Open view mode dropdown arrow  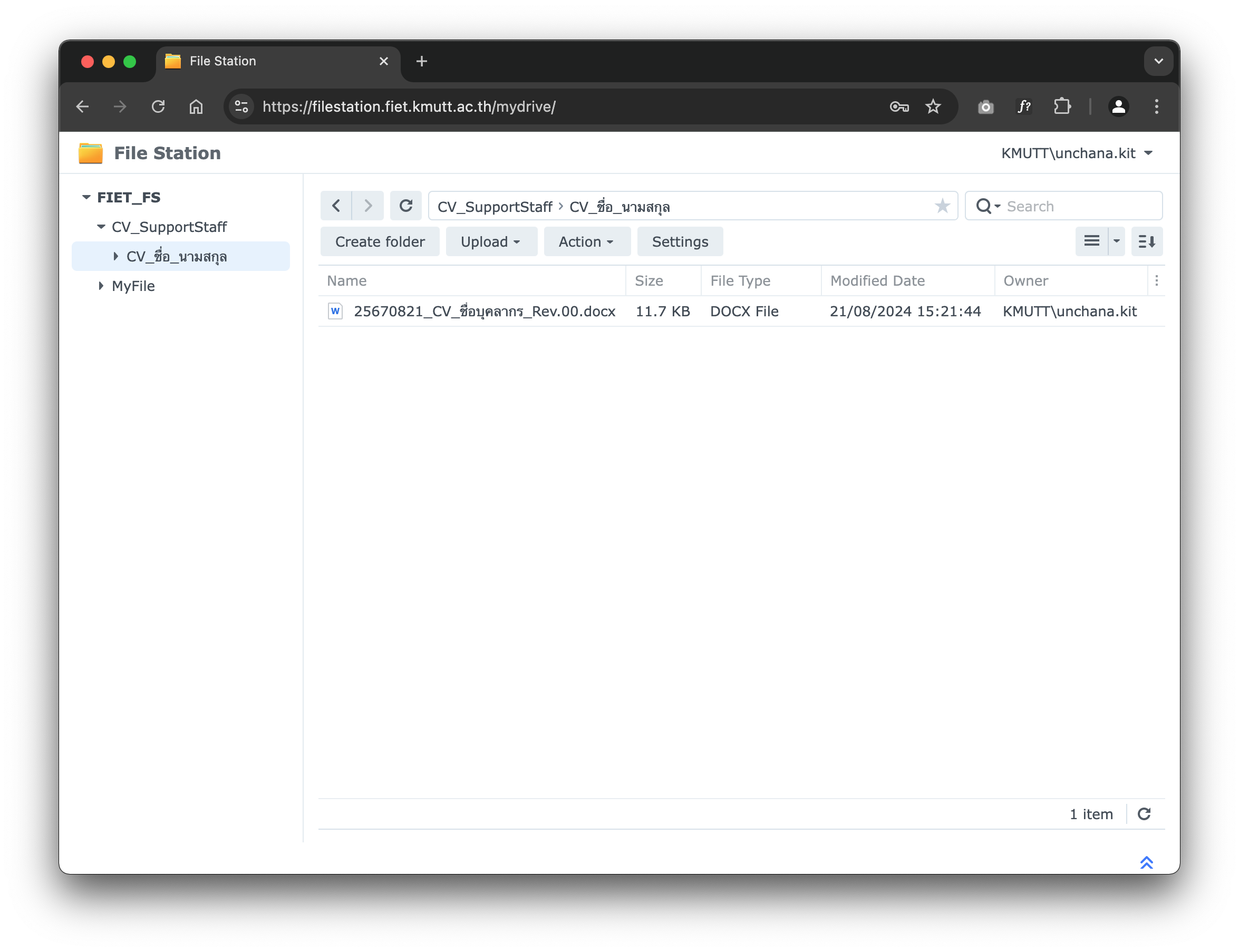tap(1117, 241)
